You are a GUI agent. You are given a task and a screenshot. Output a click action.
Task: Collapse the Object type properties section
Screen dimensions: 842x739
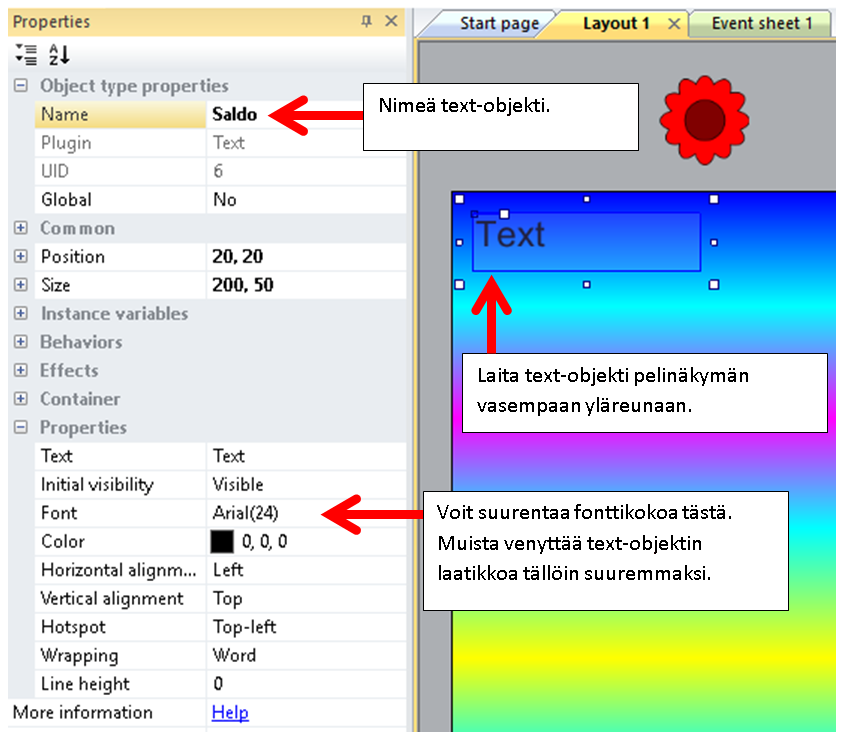tap(20, 86)
